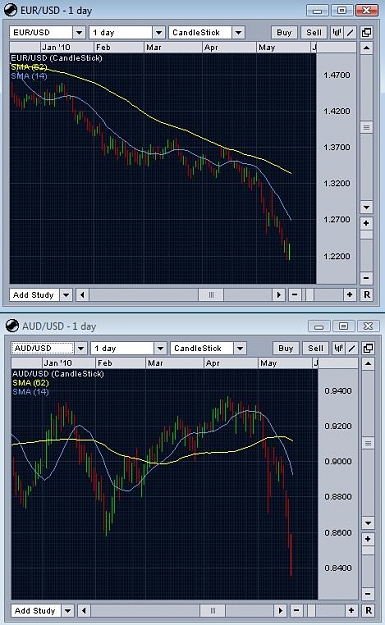Click Add Study button in EUR/USD window

pyautogui.click(x=34, y=295)
